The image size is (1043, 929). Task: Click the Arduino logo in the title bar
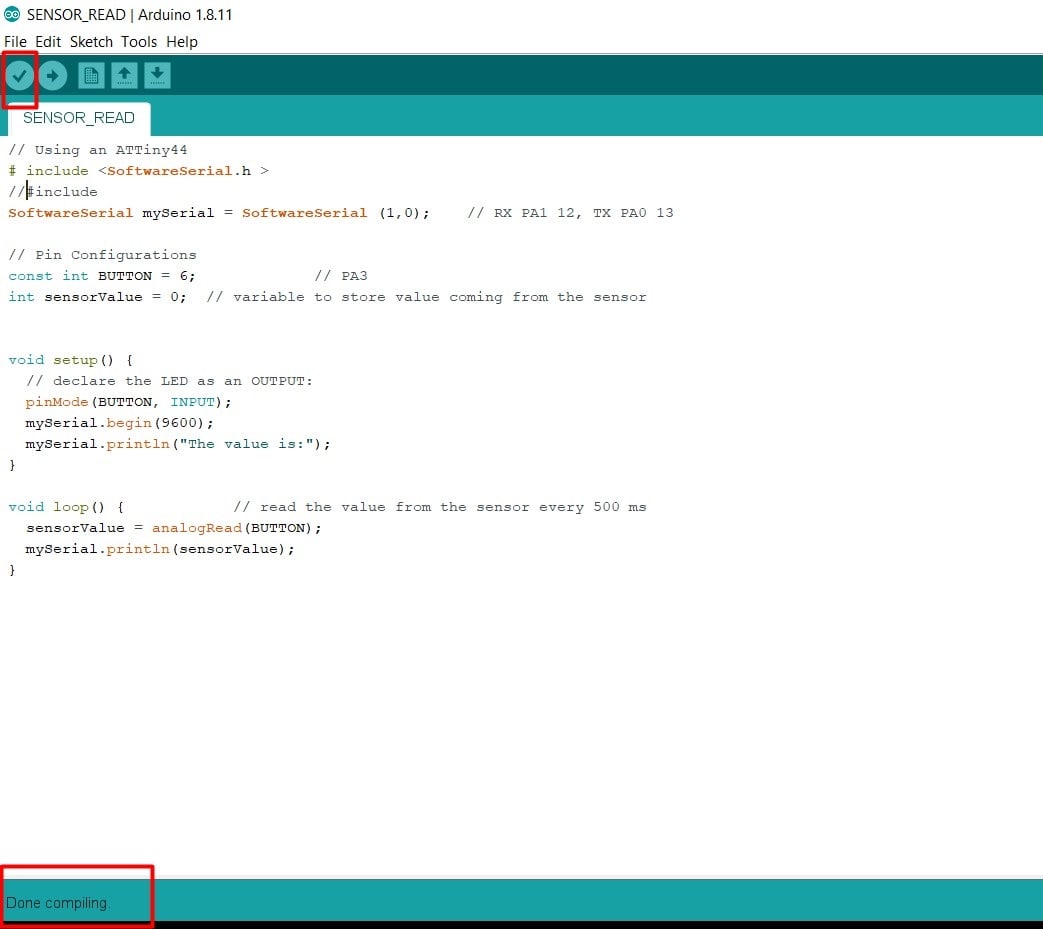point(12,14)
